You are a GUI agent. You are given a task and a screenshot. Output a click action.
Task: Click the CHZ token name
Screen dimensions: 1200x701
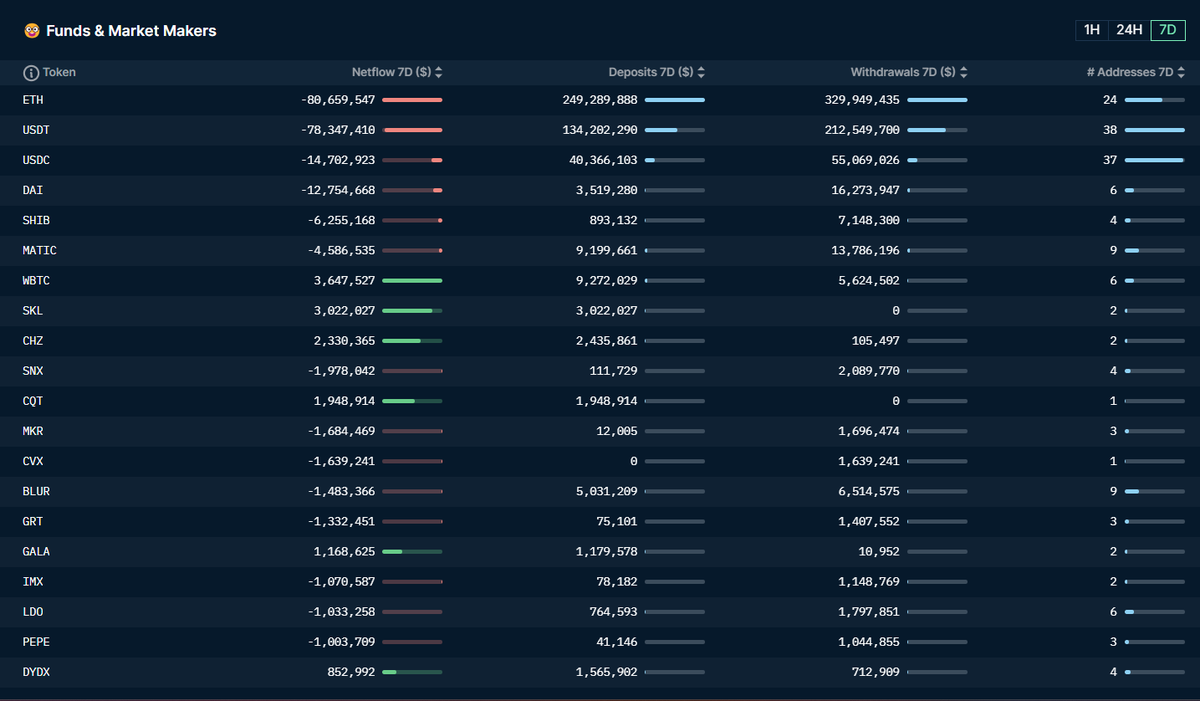(33, 341)
